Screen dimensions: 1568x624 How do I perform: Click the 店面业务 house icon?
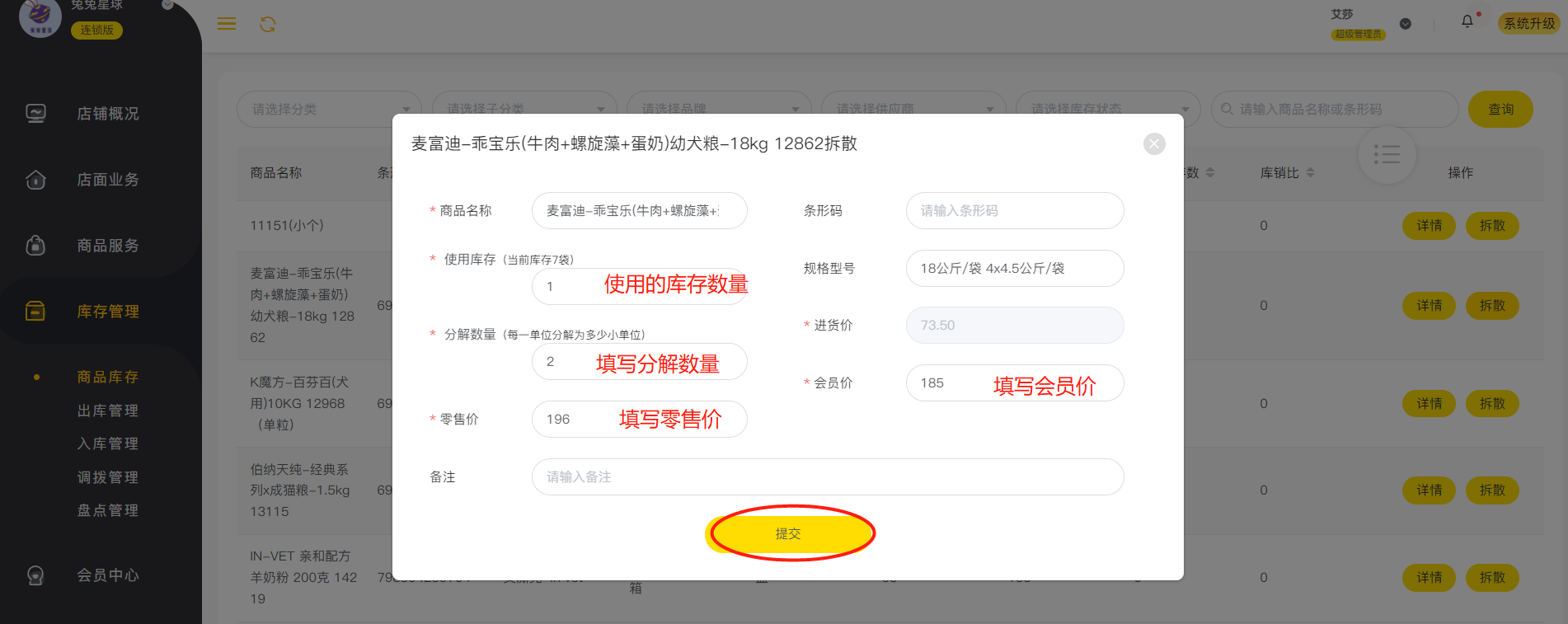pos(35,180)
